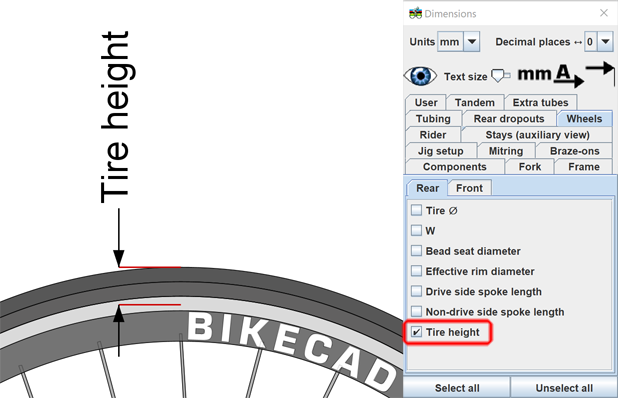Select the Rear wheel sub-tab
This screenshot has width=618, height=398.
[x=427, y=188]
